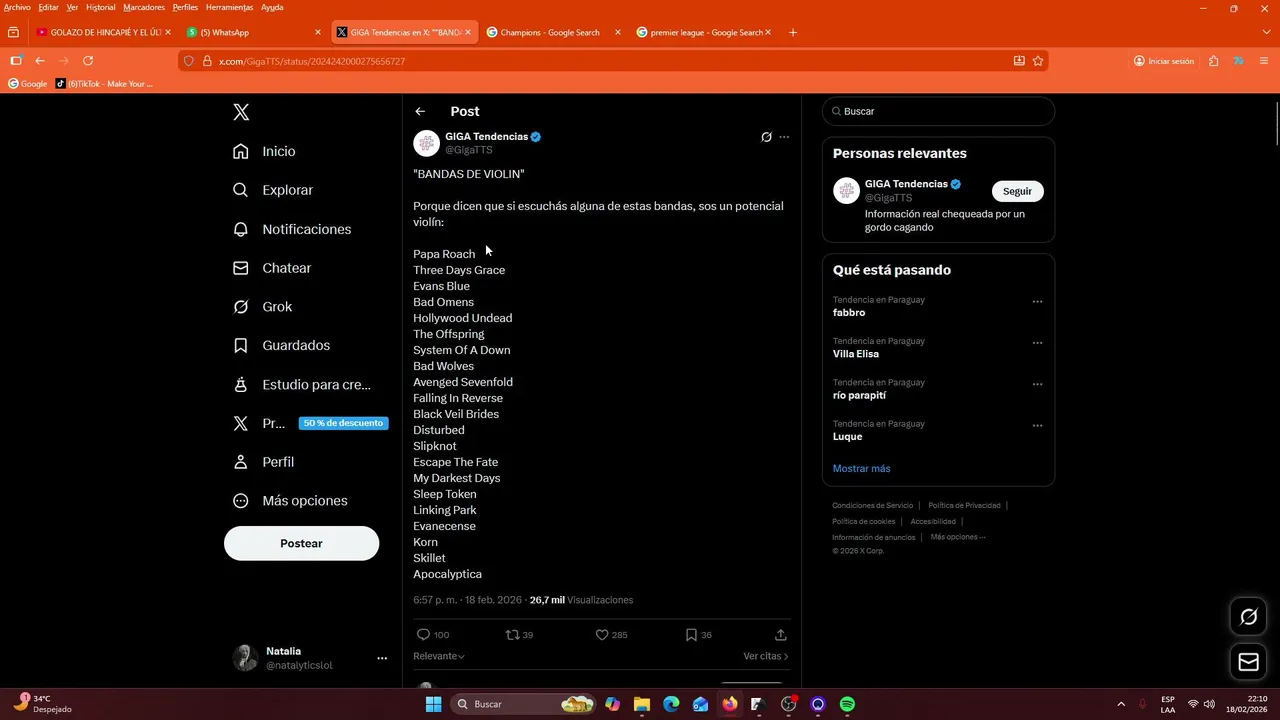Open Windows Start menu
The width and height of the screenshot is (1280, 720).
433,704
